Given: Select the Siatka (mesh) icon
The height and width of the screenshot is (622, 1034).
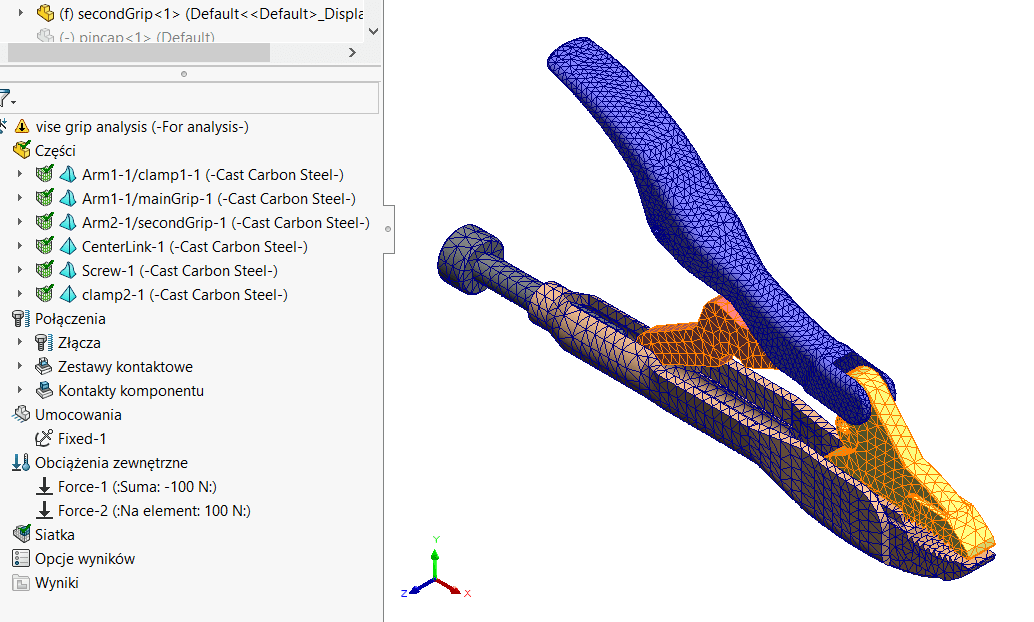Looking at the screenshot, I should (22, 534).
